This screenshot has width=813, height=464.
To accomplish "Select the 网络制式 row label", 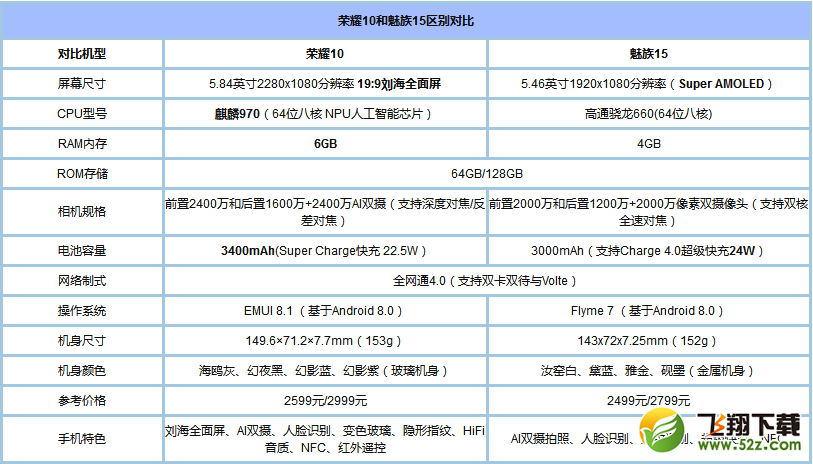I will coord(82,280).
